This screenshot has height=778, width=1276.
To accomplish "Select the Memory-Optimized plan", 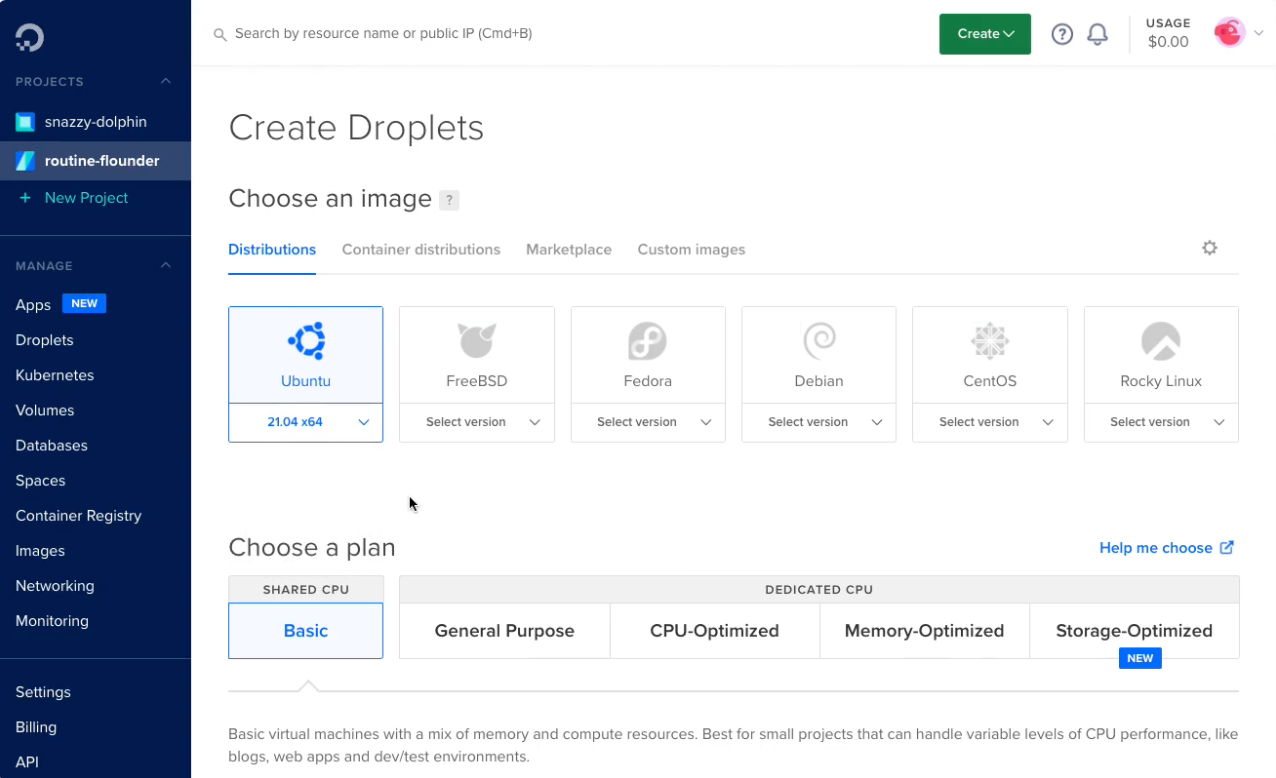I will coord(925,631).
